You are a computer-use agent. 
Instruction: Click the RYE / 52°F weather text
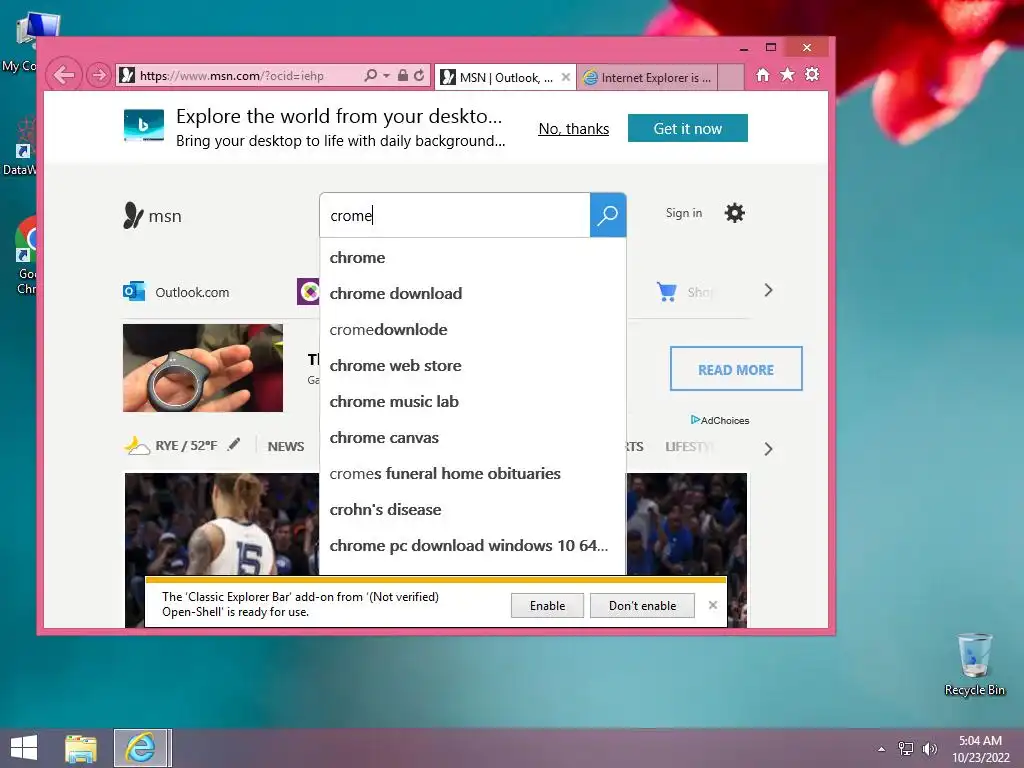point(186,445)
